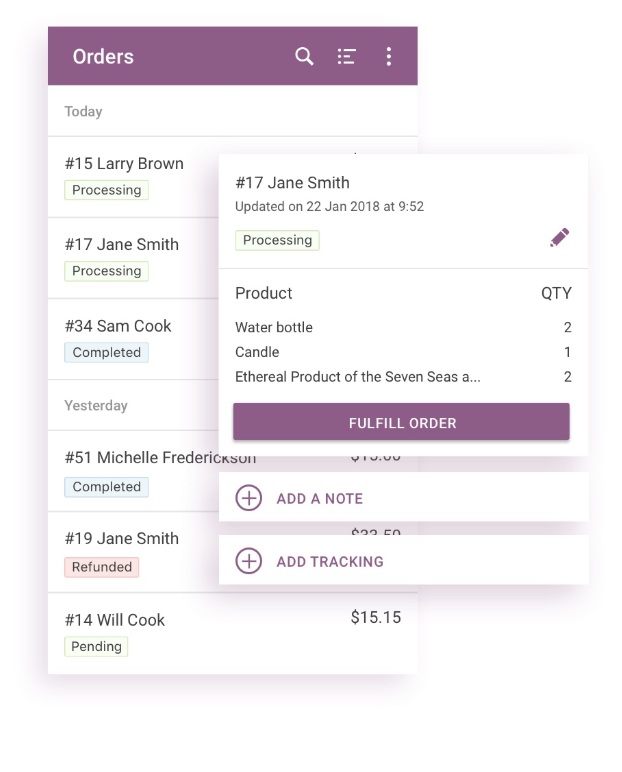Open refunded order #19 Jane Smith
Screen dimensions: 622x772
(x=122, y=539)
